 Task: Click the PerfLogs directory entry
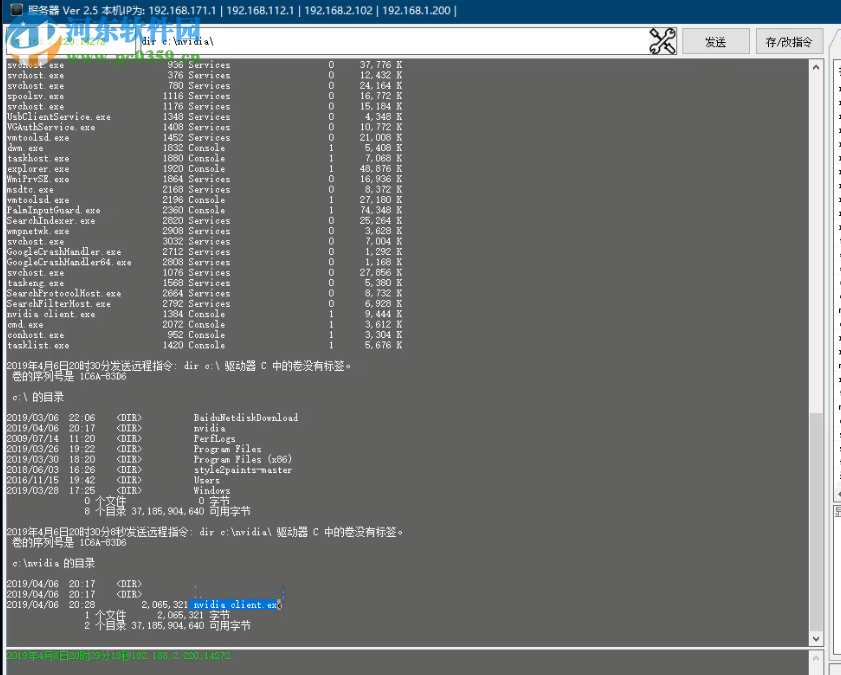(x=215, y=439)
